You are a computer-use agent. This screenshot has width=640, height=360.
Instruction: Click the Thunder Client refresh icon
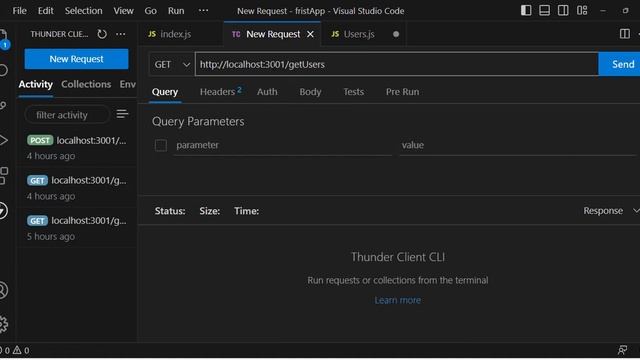click(x=102, y=34)
